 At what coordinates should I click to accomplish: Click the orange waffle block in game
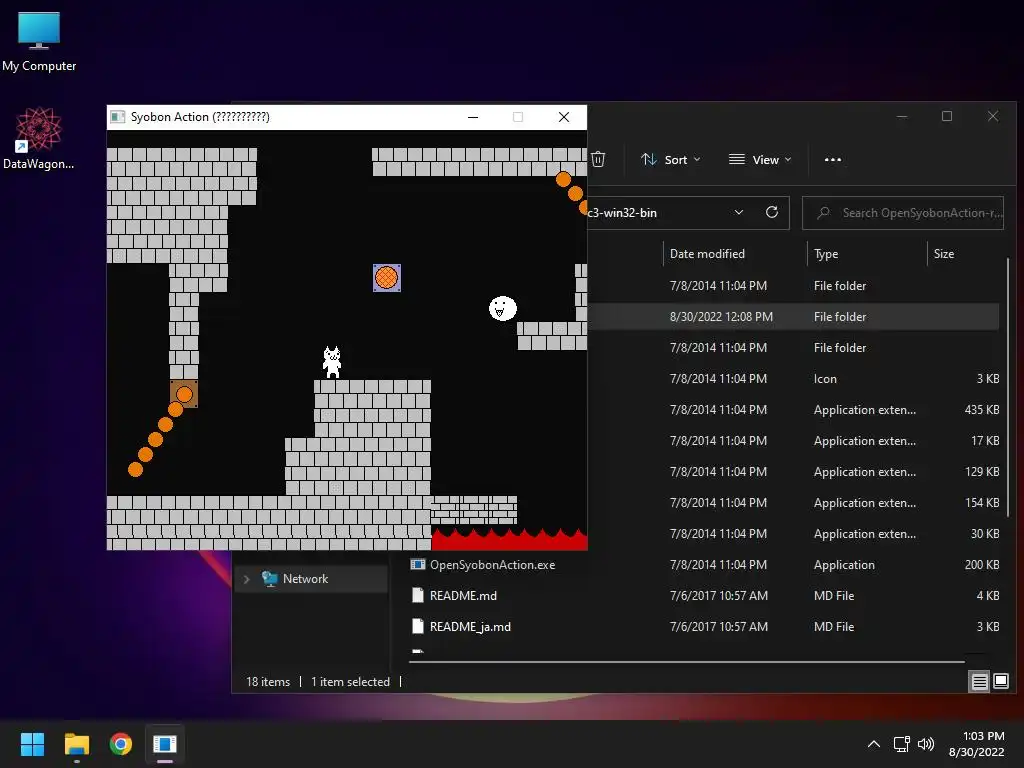click(x=387, y=278)
